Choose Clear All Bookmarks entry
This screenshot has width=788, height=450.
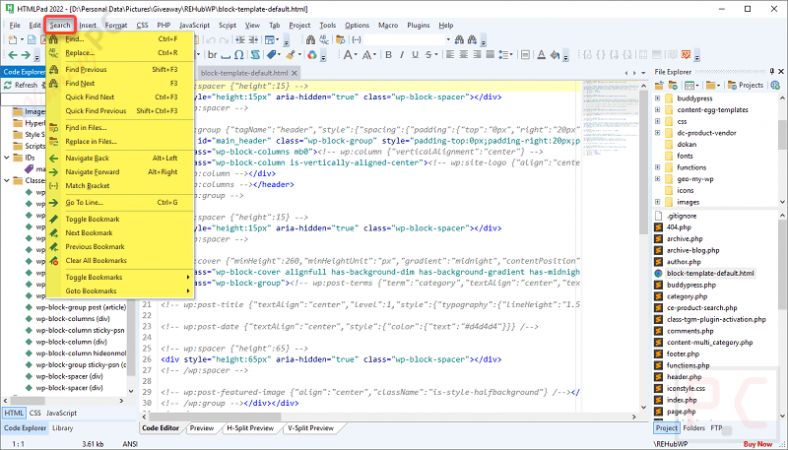click(120, 260)
